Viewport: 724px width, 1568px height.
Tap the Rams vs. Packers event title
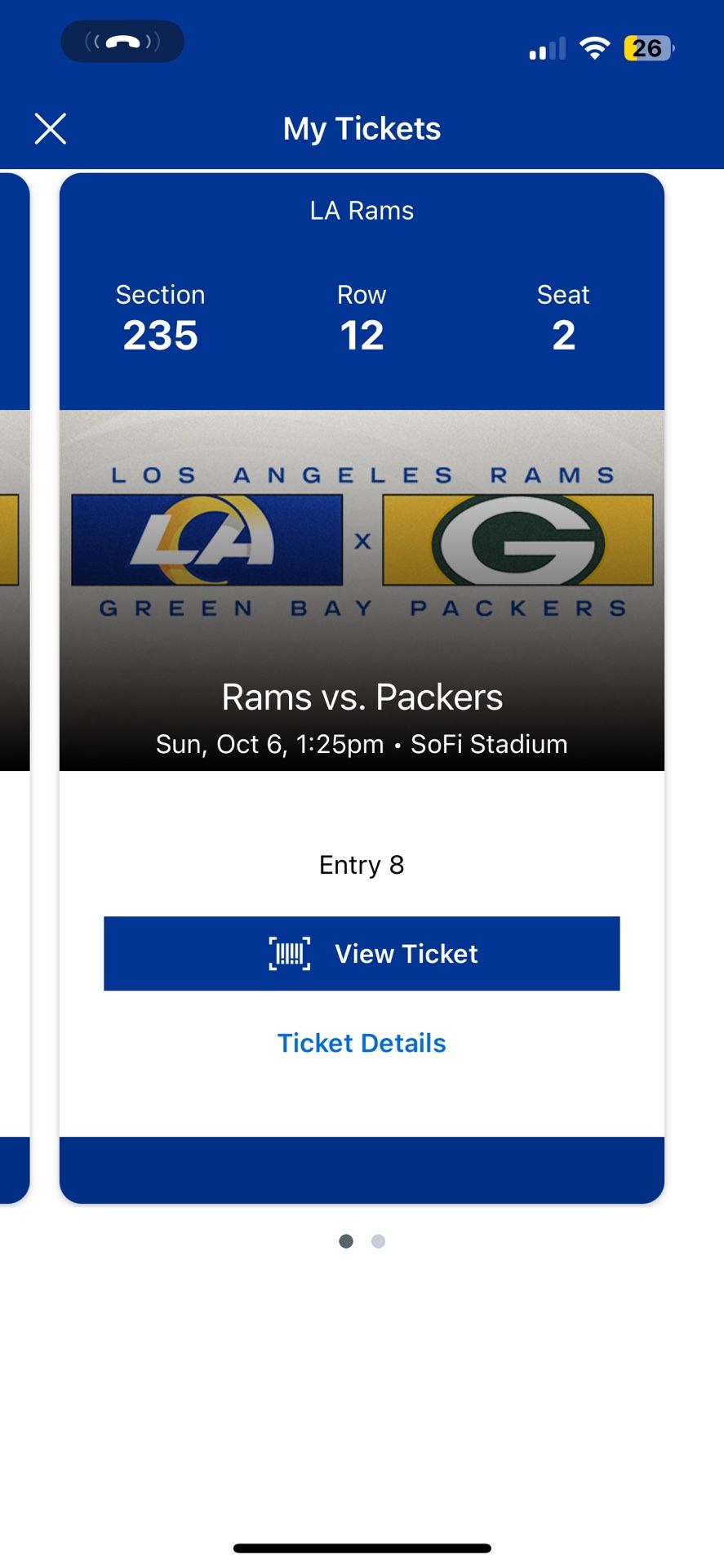click(362, 697)
